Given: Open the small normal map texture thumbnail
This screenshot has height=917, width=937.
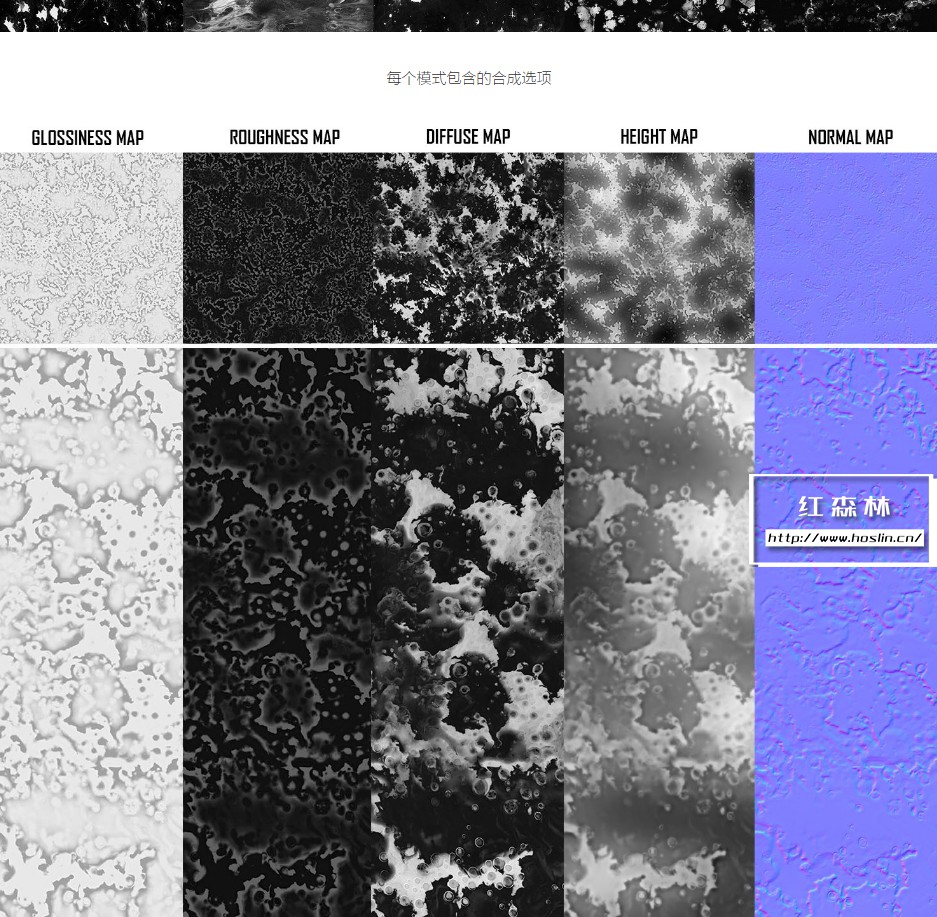Looking at the screenshot, I should pyautogui.click(x=846, y=248).
